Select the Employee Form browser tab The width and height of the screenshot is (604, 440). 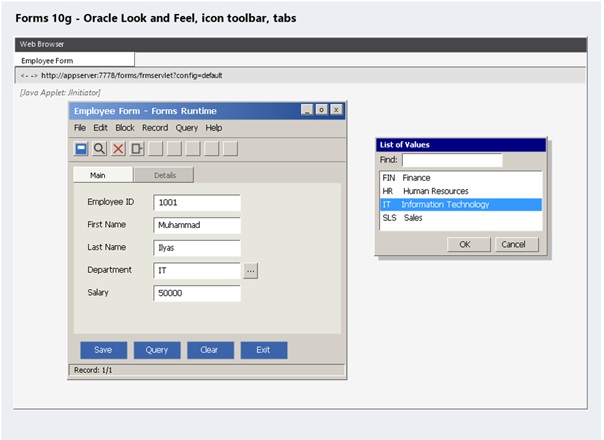(x=75, y=60)
